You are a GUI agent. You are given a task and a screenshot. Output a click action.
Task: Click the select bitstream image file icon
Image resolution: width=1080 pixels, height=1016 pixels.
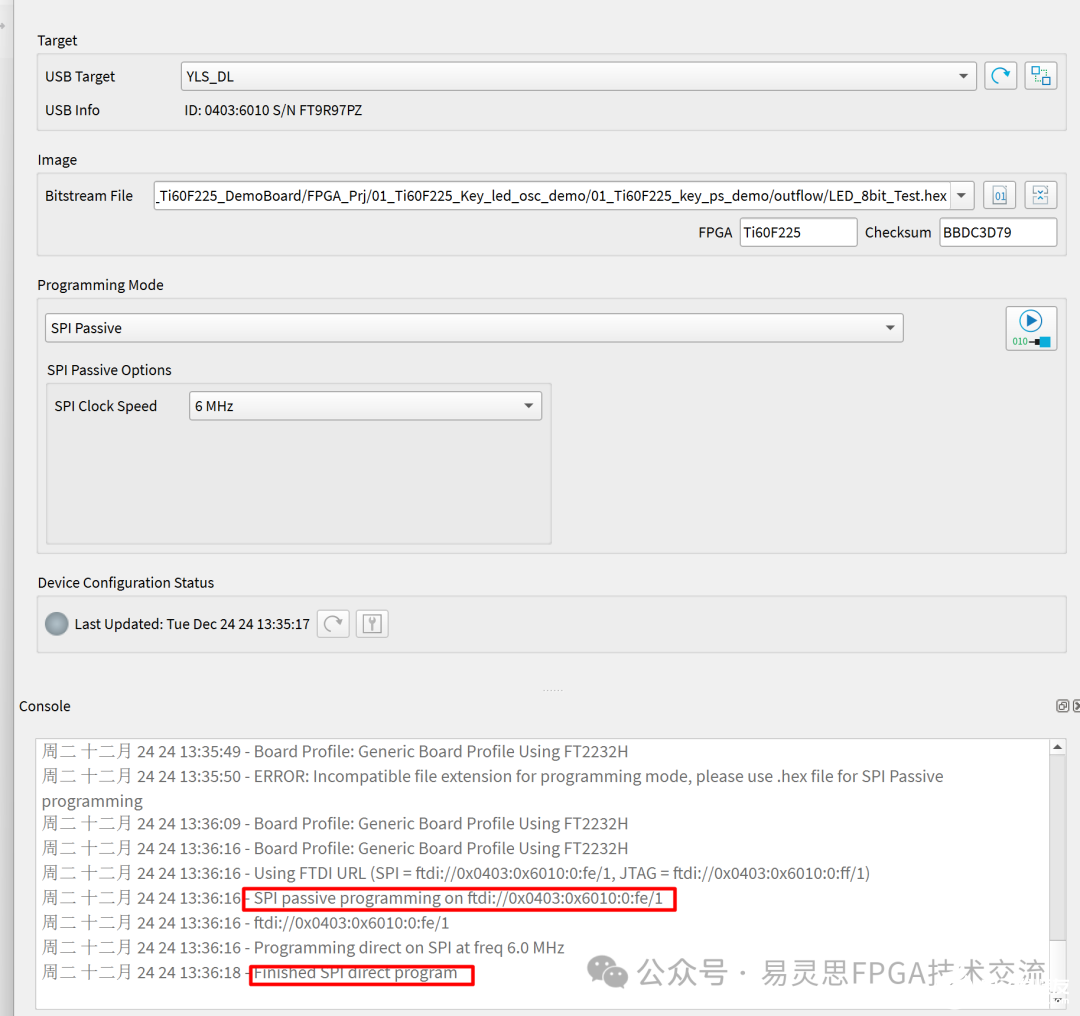(x=999, y=195)
